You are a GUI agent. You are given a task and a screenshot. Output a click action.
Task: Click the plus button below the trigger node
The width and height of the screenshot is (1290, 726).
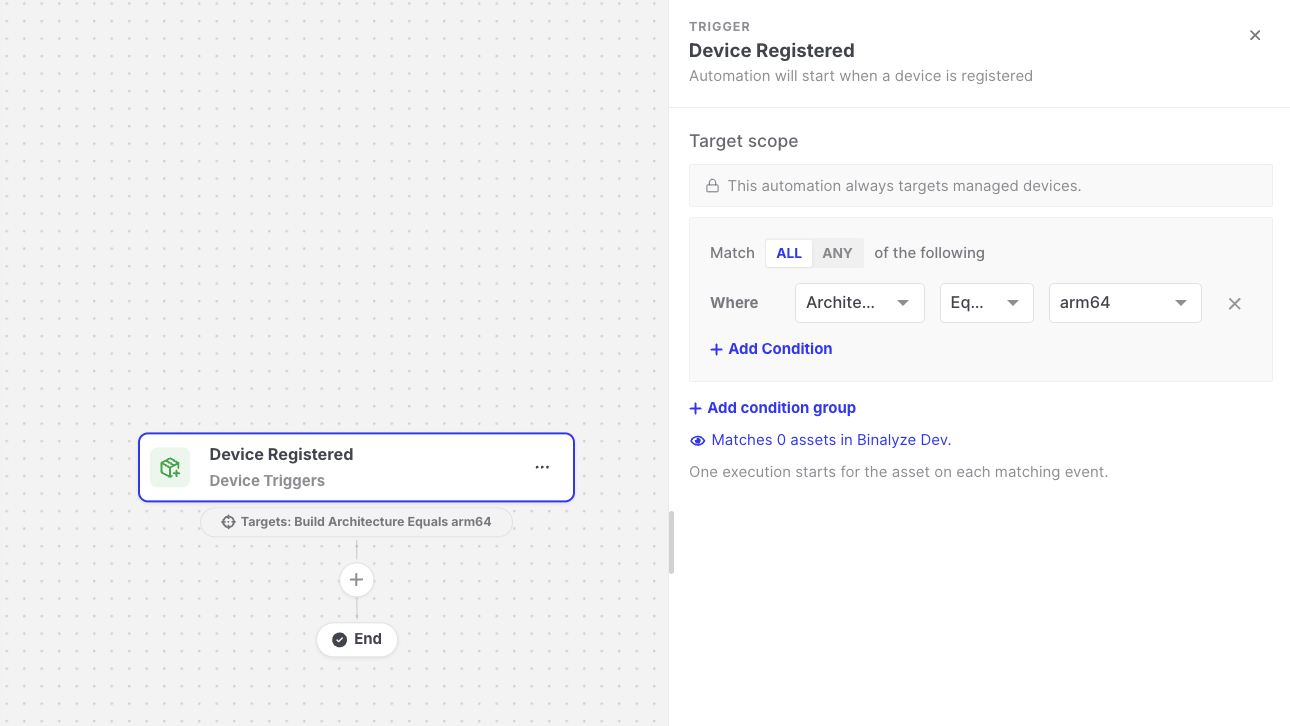[x=356, y=580]
